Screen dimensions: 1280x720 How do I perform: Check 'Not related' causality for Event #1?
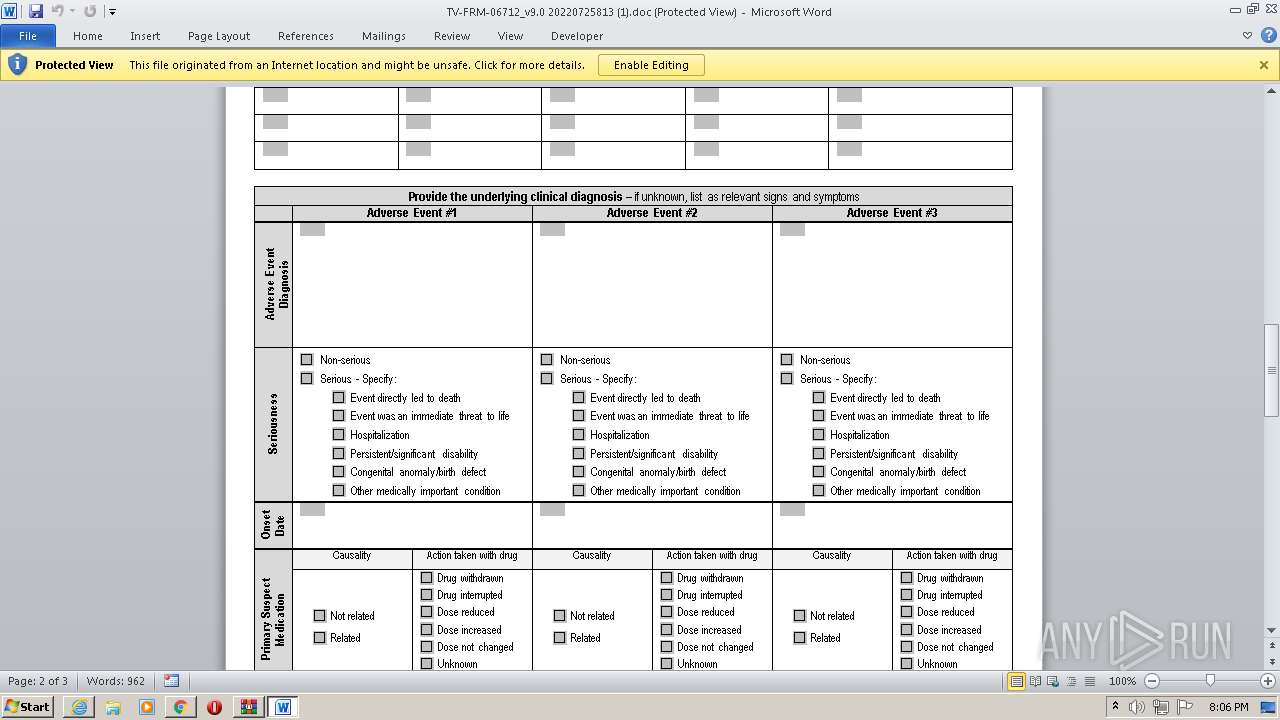[320, 616]
